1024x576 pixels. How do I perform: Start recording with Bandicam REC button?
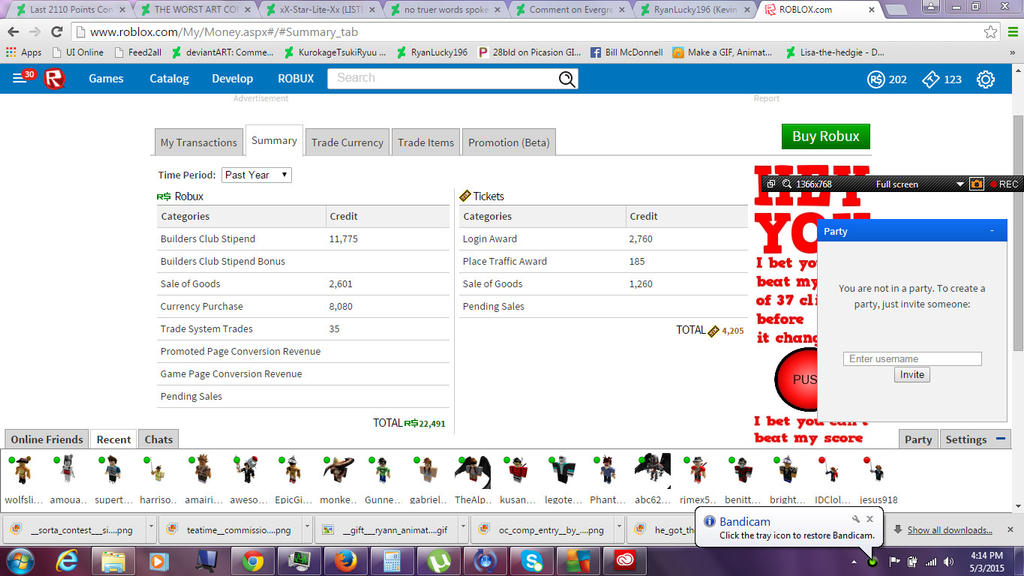[1004, 184]
